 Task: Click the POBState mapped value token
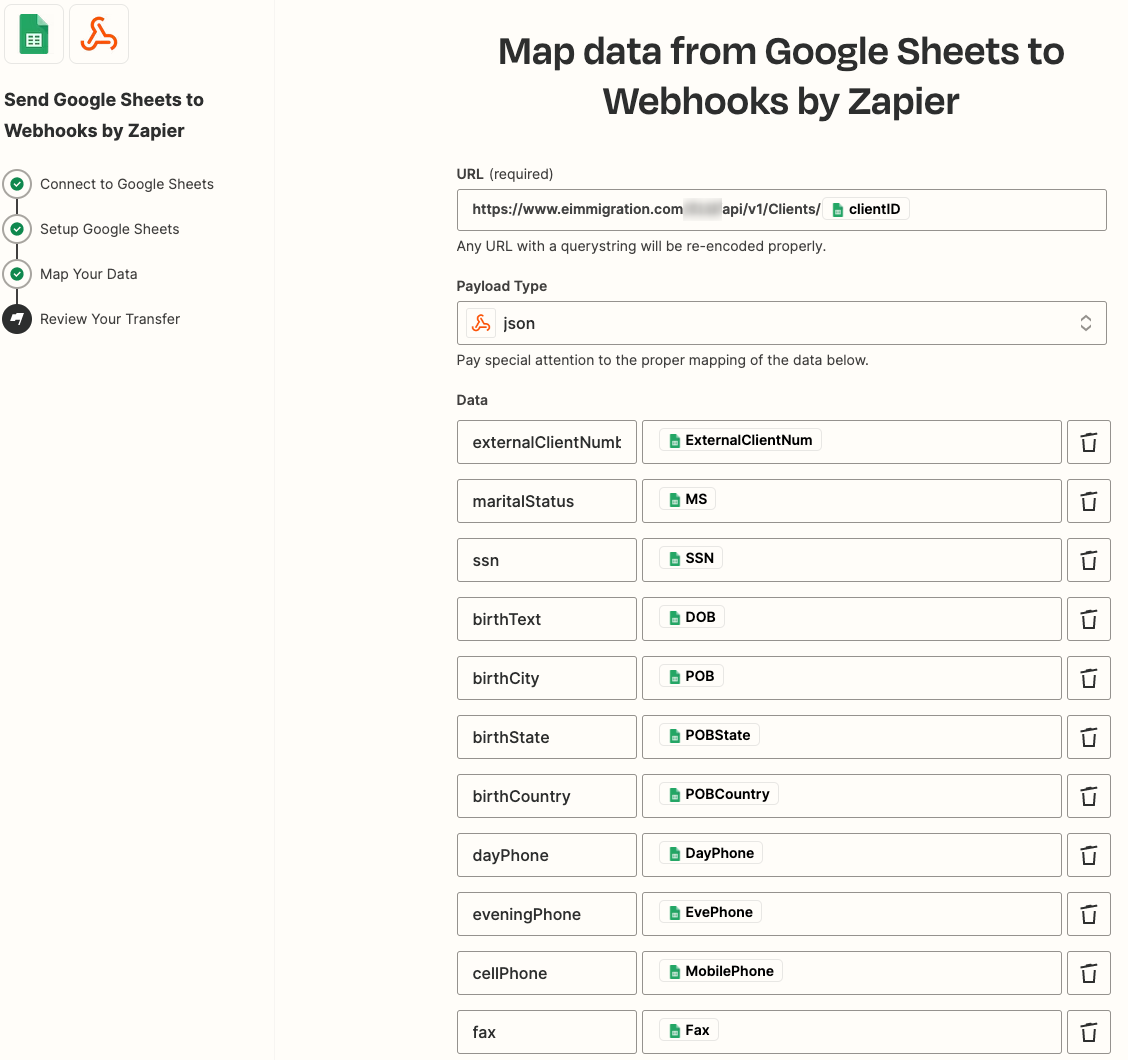coord(709,735)
